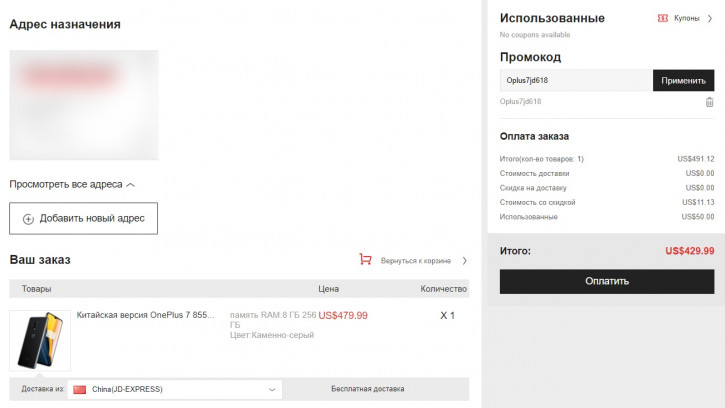Click Добавить новый адрес button

(x=83, y=218)
